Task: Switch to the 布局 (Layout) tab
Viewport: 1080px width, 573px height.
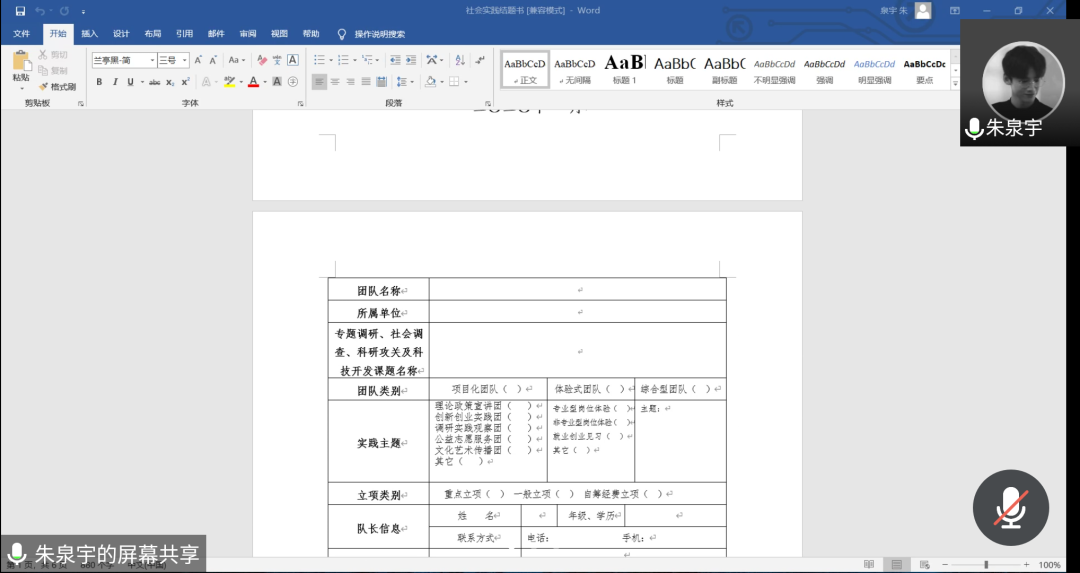Action: pos(152,34)
